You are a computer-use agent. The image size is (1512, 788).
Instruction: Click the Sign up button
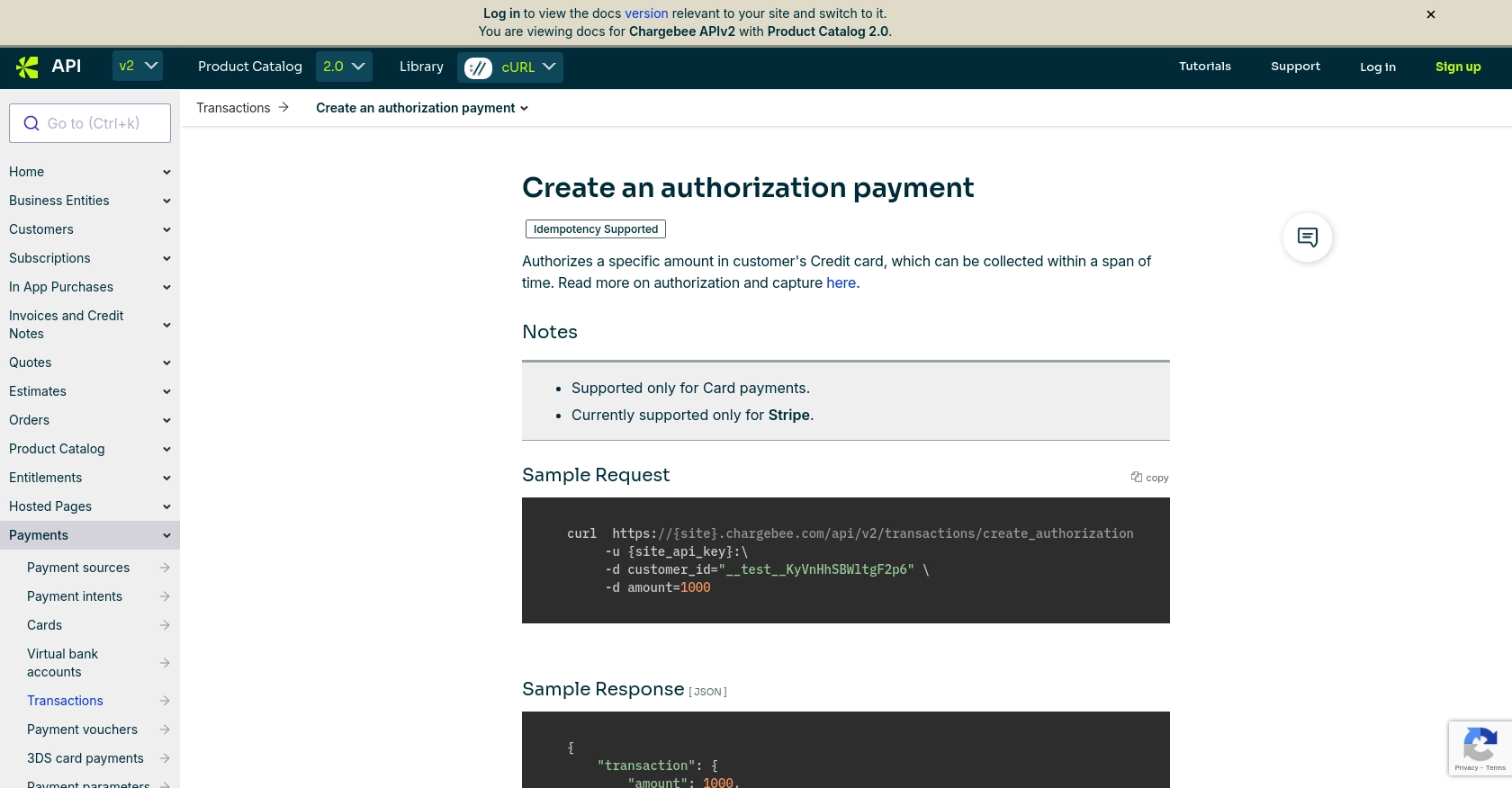(1458, 67)
